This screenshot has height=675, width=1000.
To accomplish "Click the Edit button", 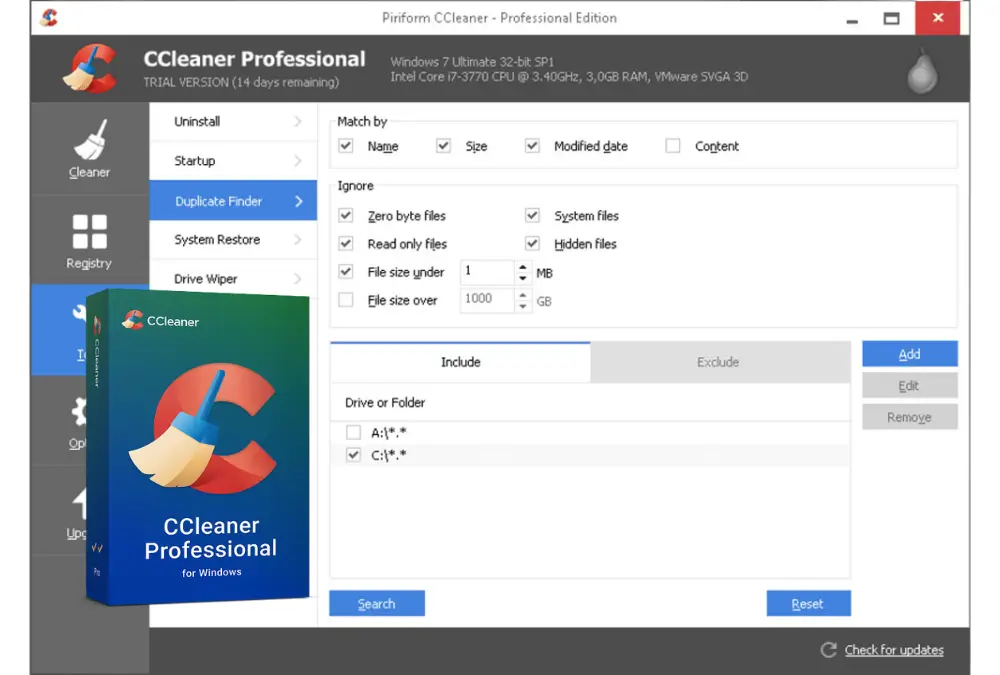I will click(909, 385).
